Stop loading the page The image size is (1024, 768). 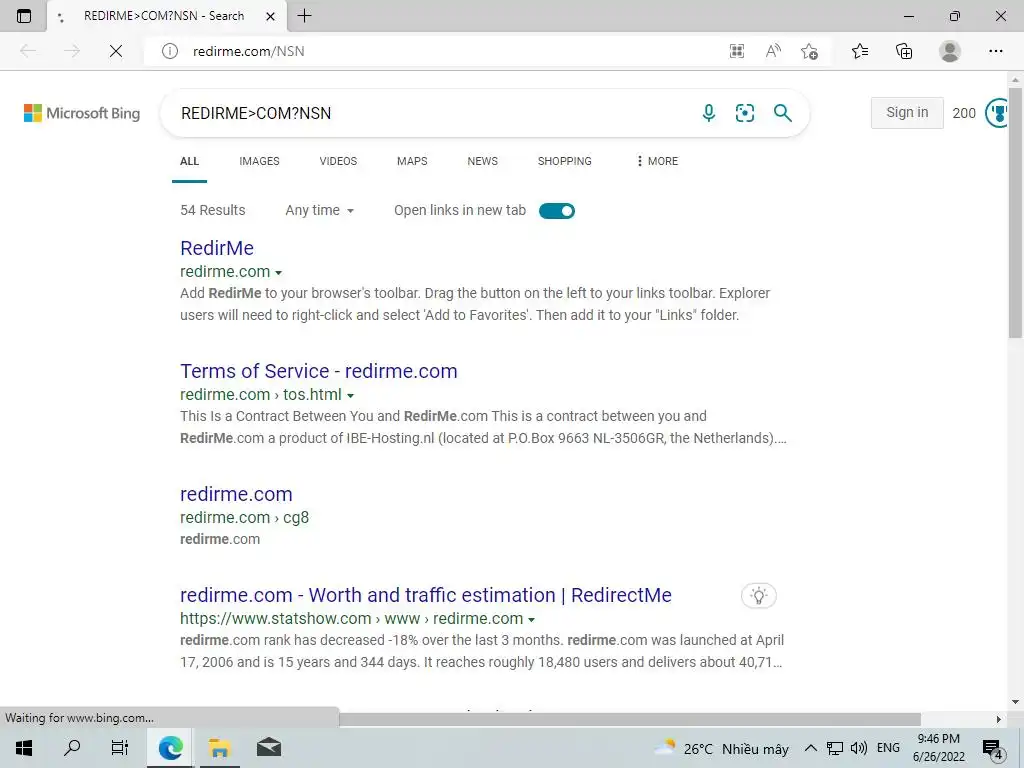(x=116, y=51)
